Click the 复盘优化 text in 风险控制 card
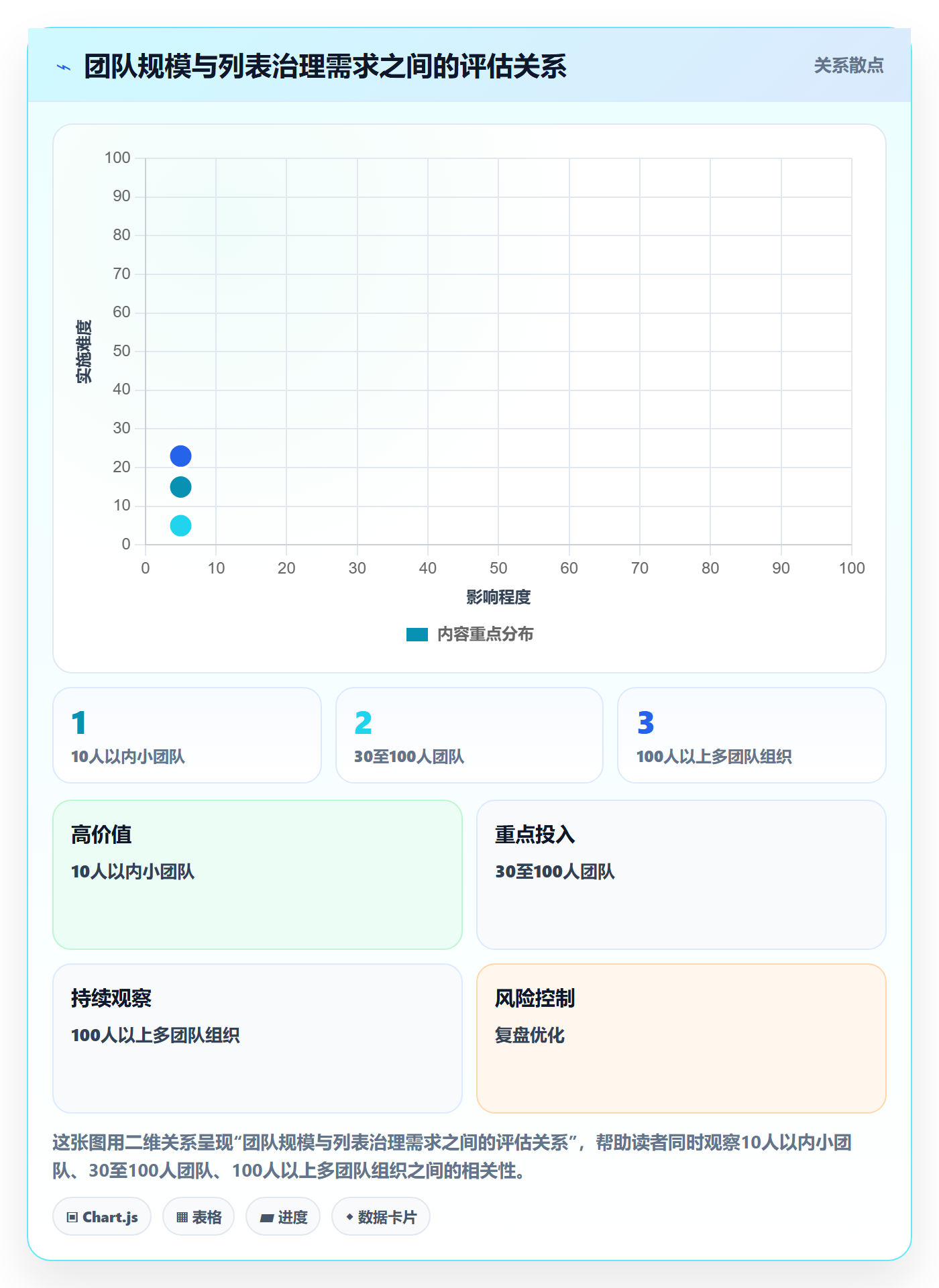Screen dimensions: 939x1288 coord(530,1035)
